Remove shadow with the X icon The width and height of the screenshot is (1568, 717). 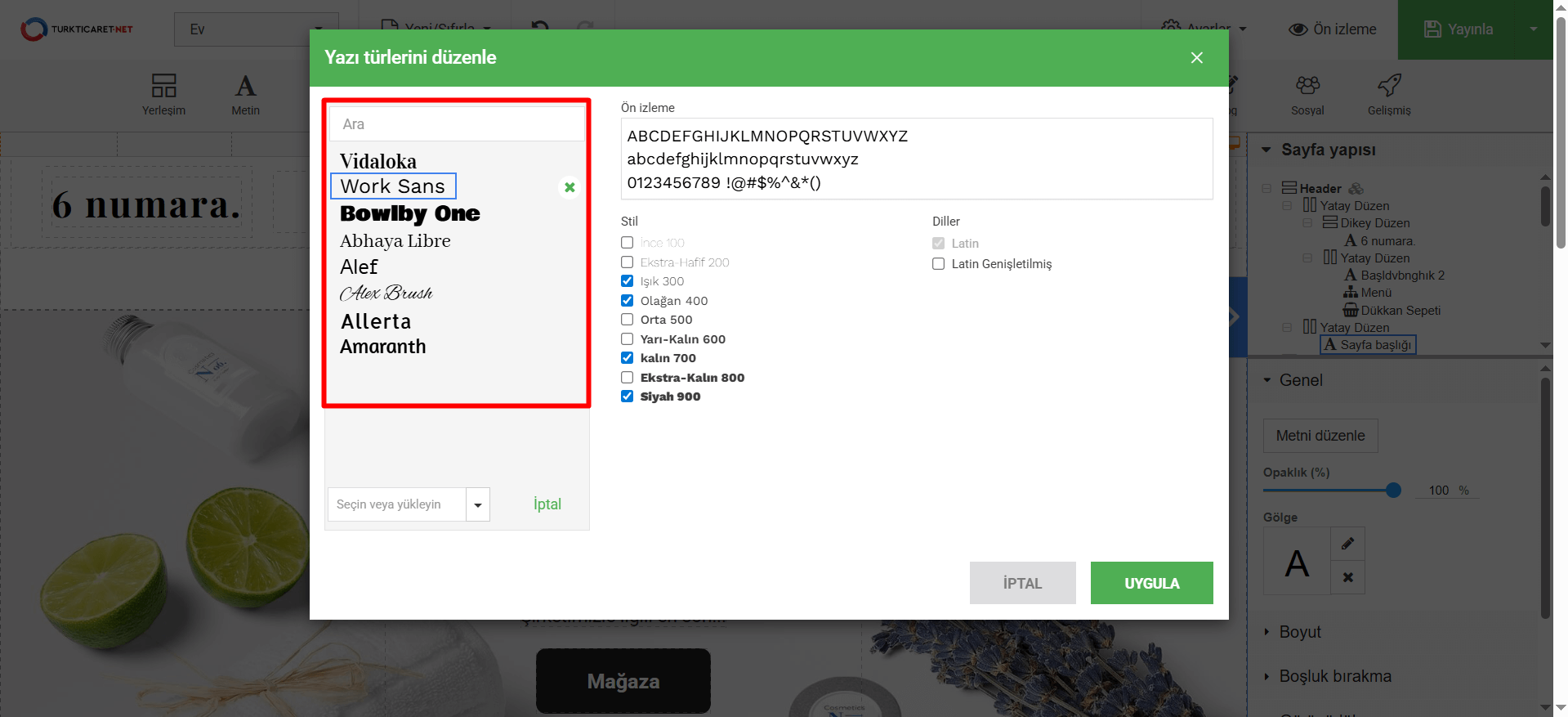(1347, 577)
